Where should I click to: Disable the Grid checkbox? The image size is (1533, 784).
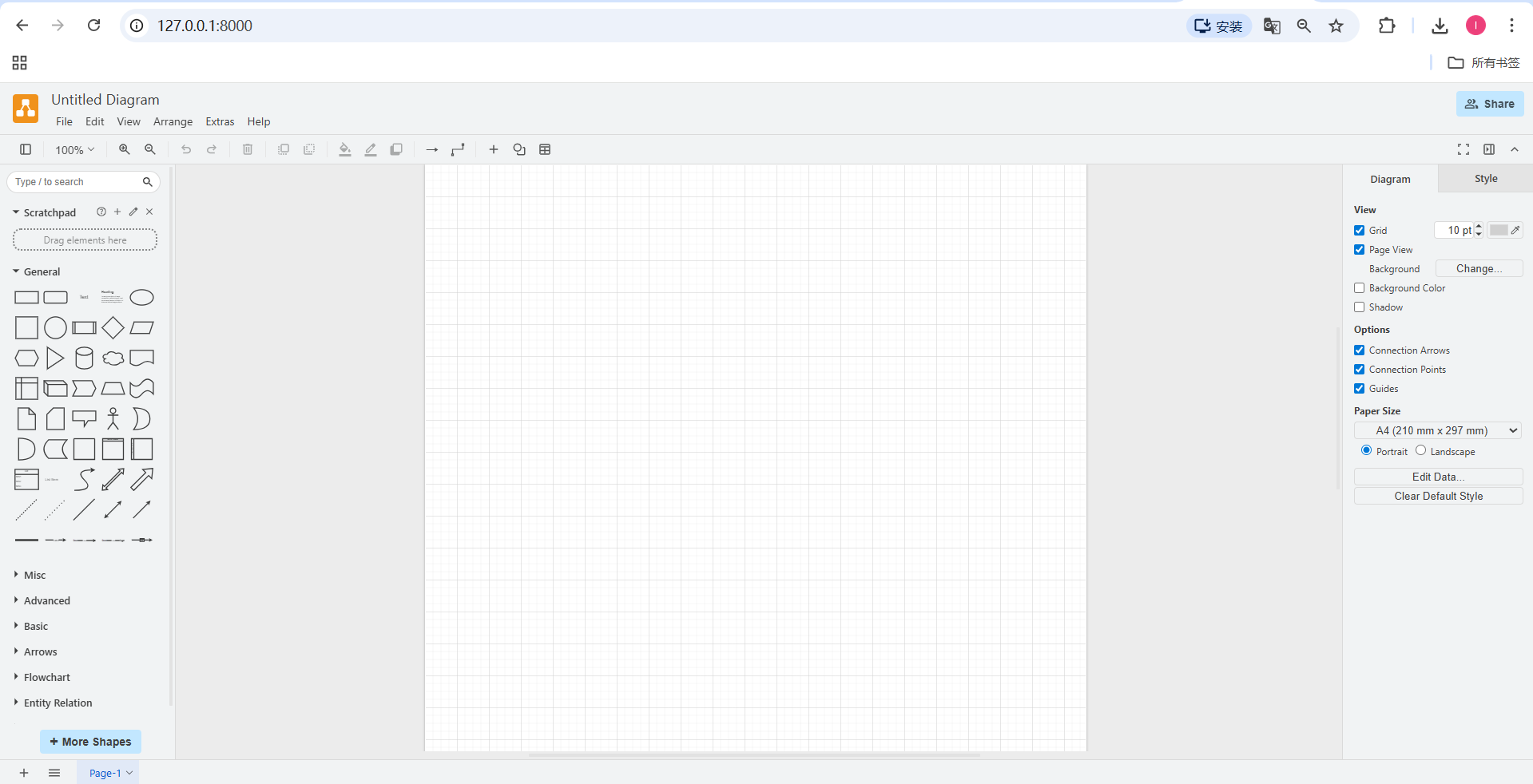(1359, 231)
